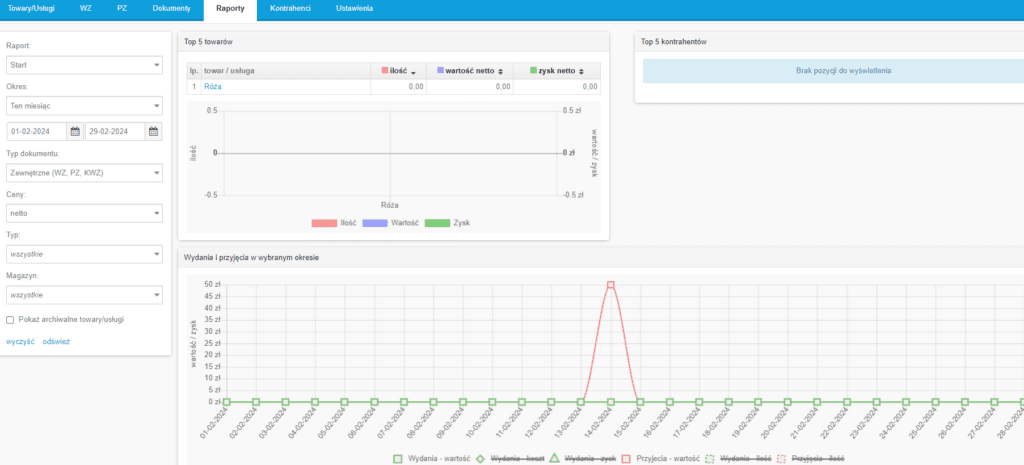
Task: Open the Towary/Usługi tab
Action: click(x=32, y=8)
